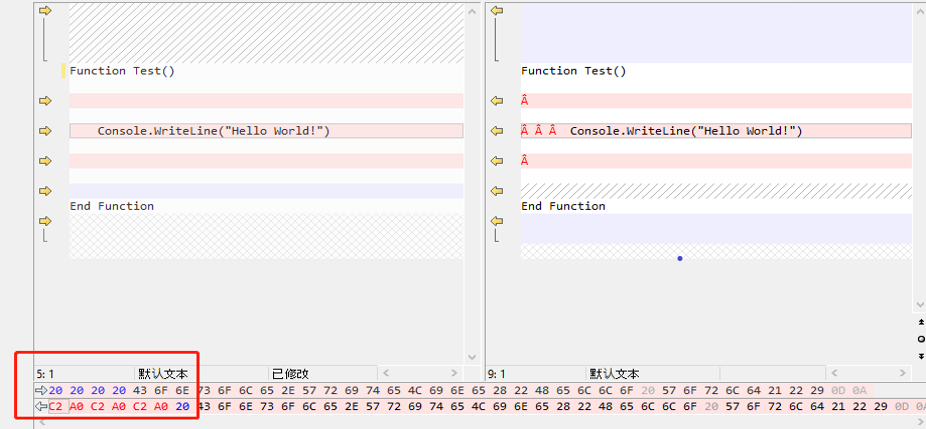This screenshot has width=926, height=429.
Task: Click left pane horizontal scrollbar right arrow
Action: (454, 373)
